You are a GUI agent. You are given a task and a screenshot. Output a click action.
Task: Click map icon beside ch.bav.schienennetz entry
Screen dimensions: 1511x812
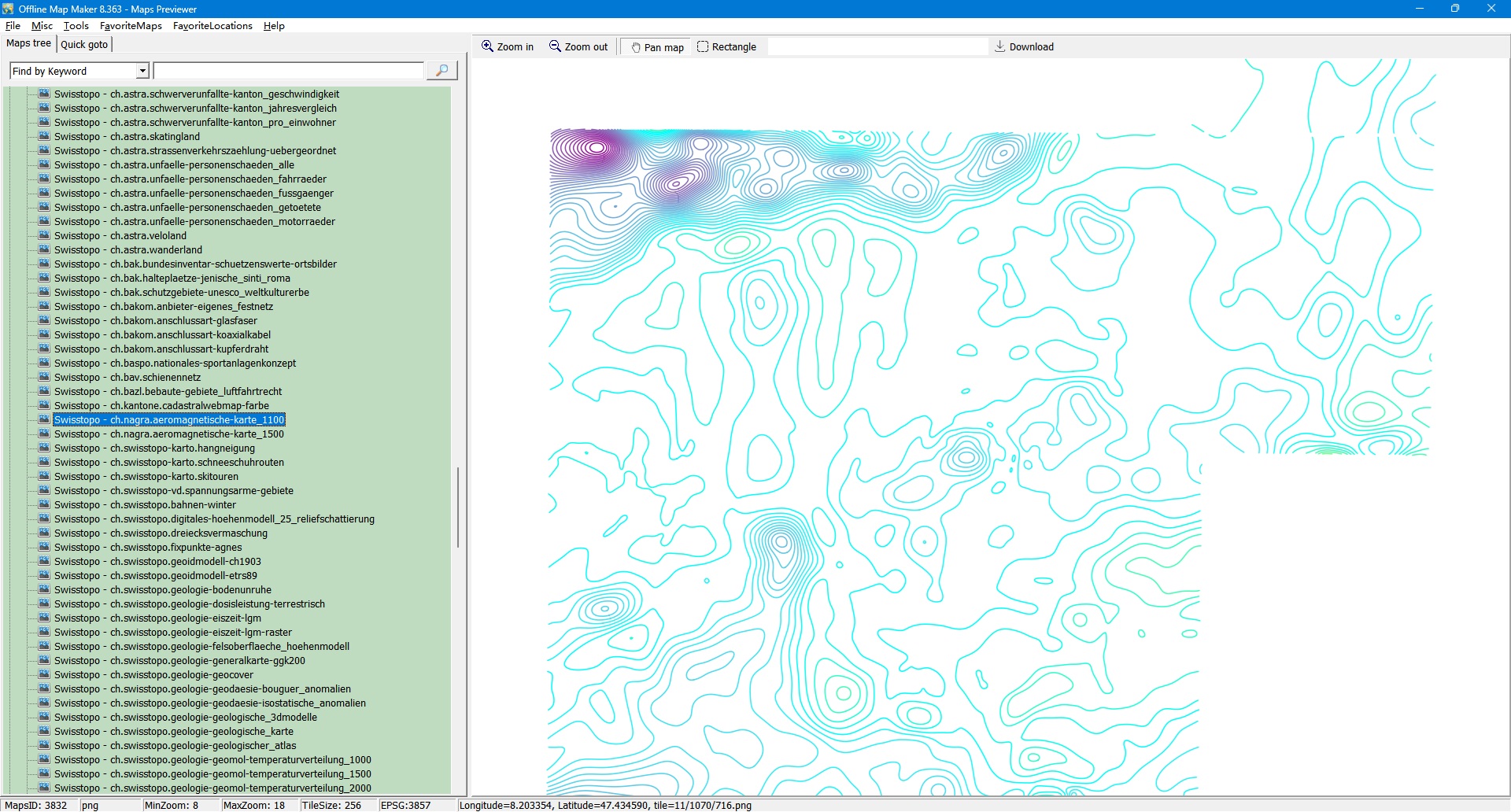[44, 377]
